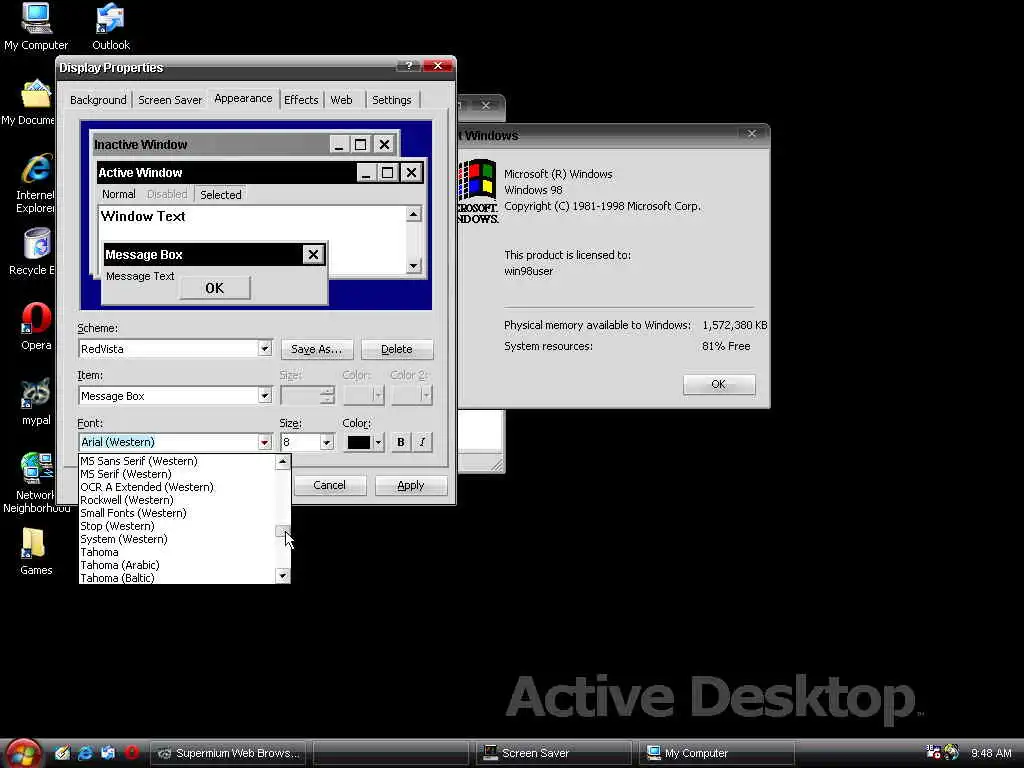Click the Display Properties help question button

click(x=409, y=66)
